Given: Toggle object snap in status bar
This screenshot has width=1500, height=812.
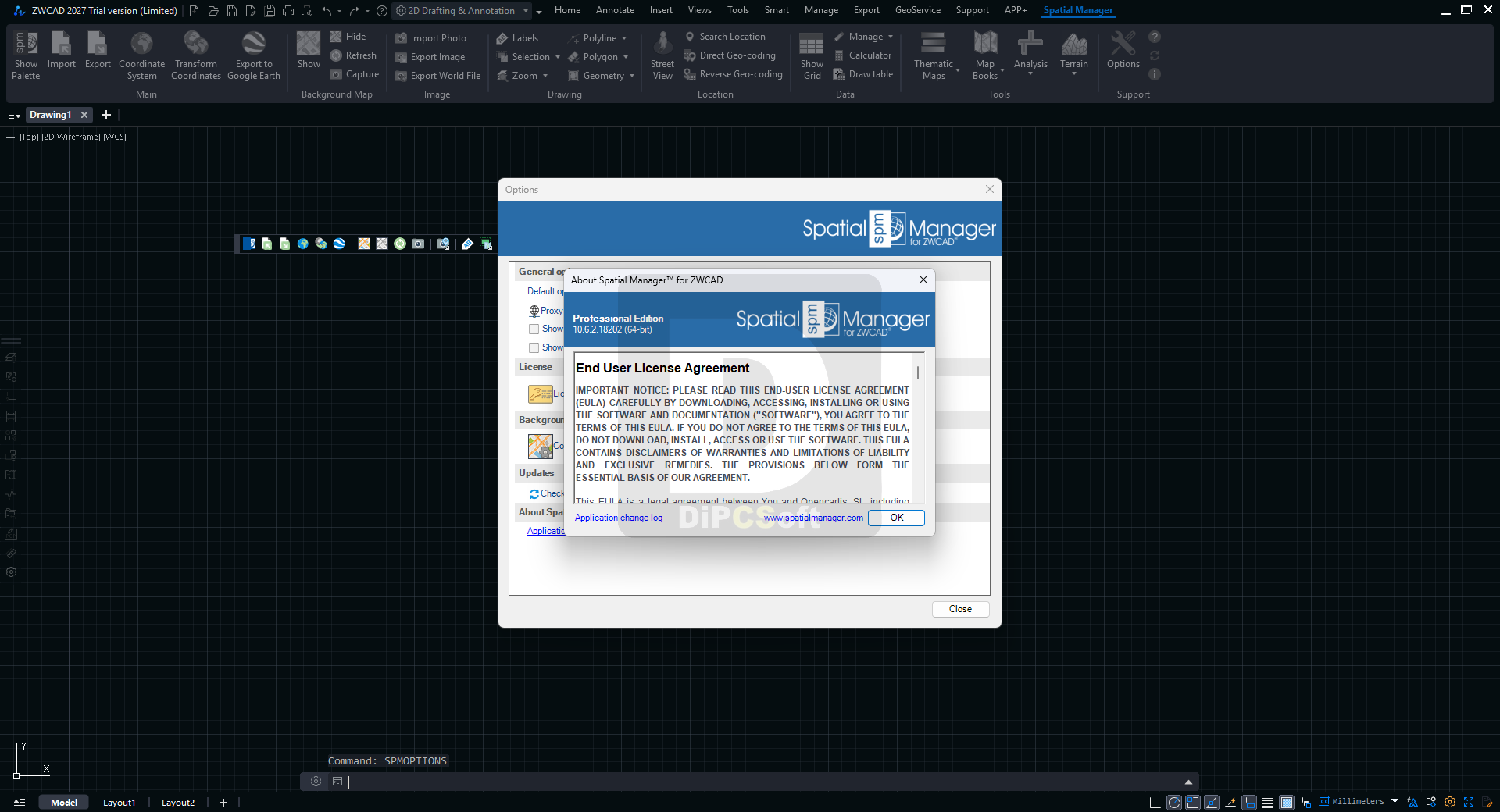Looking at the screenshot, I should pos(1193,802).
